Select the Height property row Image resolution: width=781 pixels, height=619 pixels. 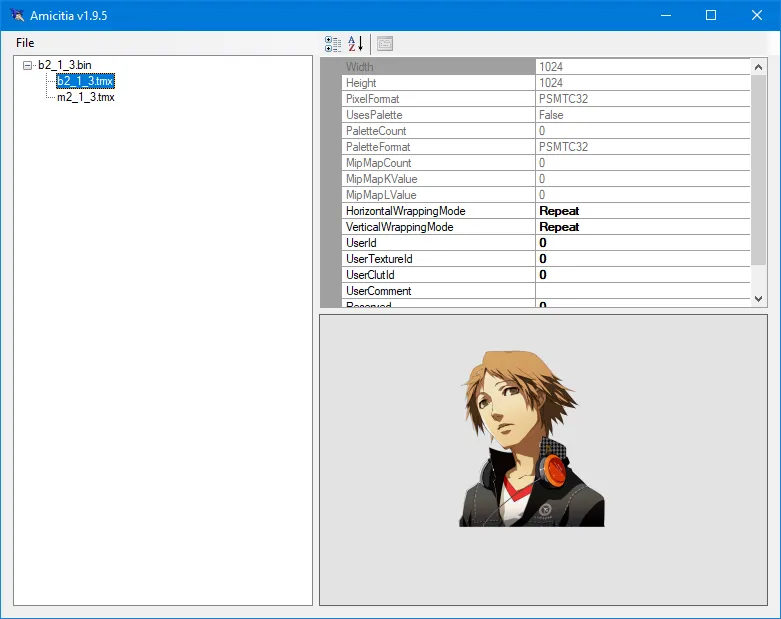pyautogui.click(x=546, y=83)
